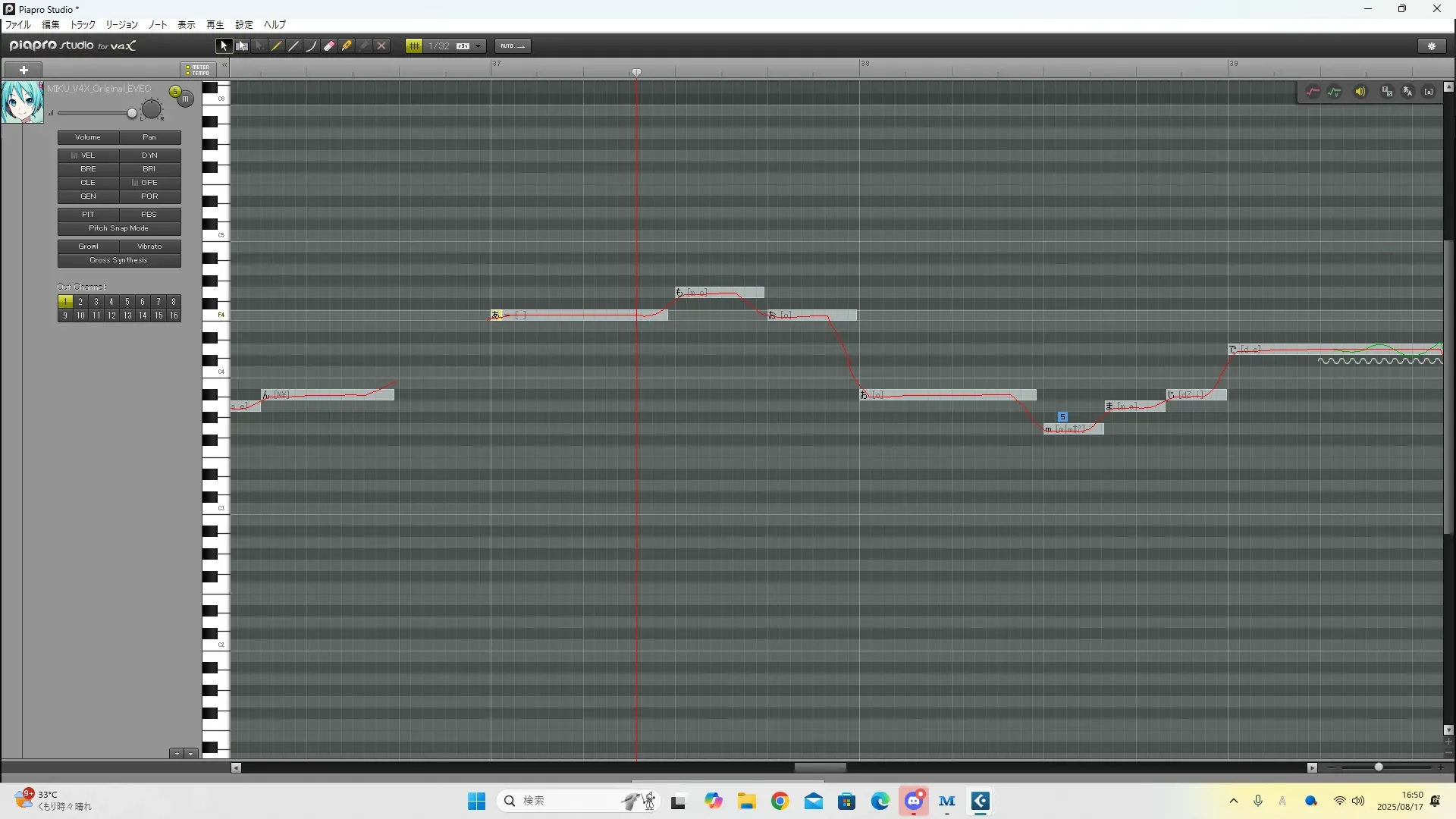Toggle pitch curve display icon
The width and height of the screenshot is (1456, 819).
click(1313, 92)
